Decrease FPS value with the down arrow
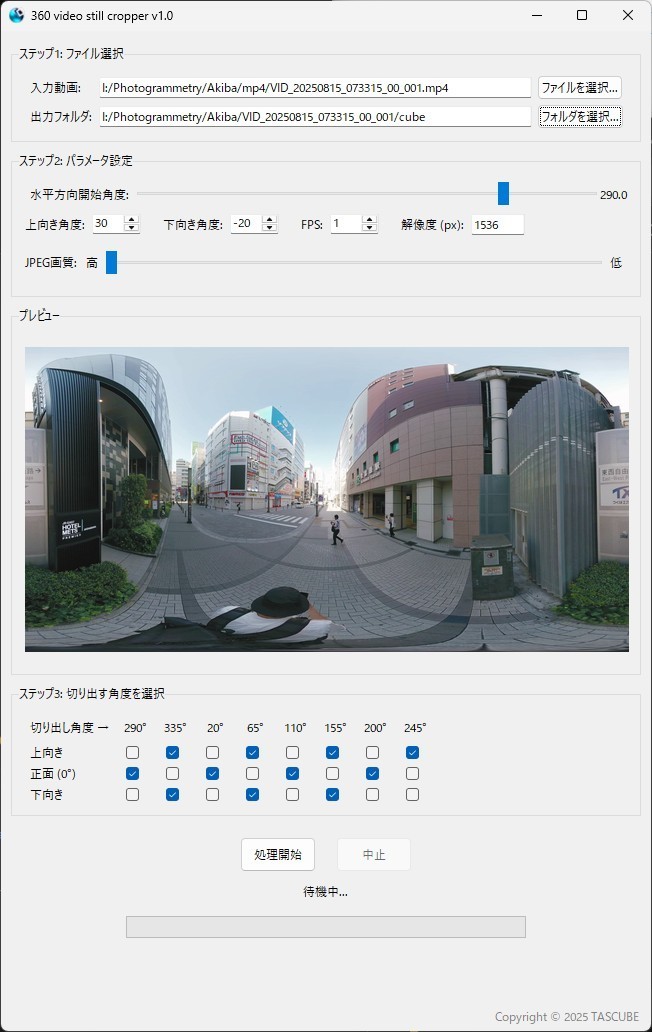This screenshot has width=652, height=1032. click(369, 228)
